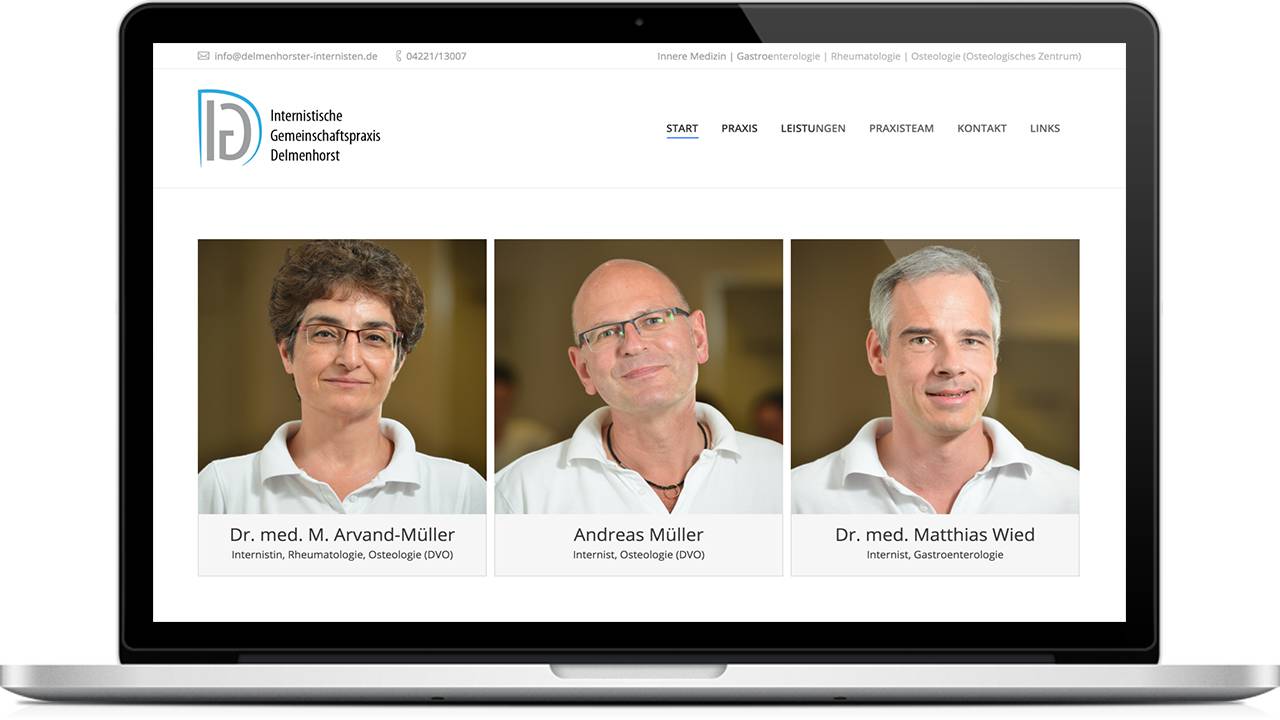
Task: Click the phone icon next to 04221/13007
Action: coord(398,56)
